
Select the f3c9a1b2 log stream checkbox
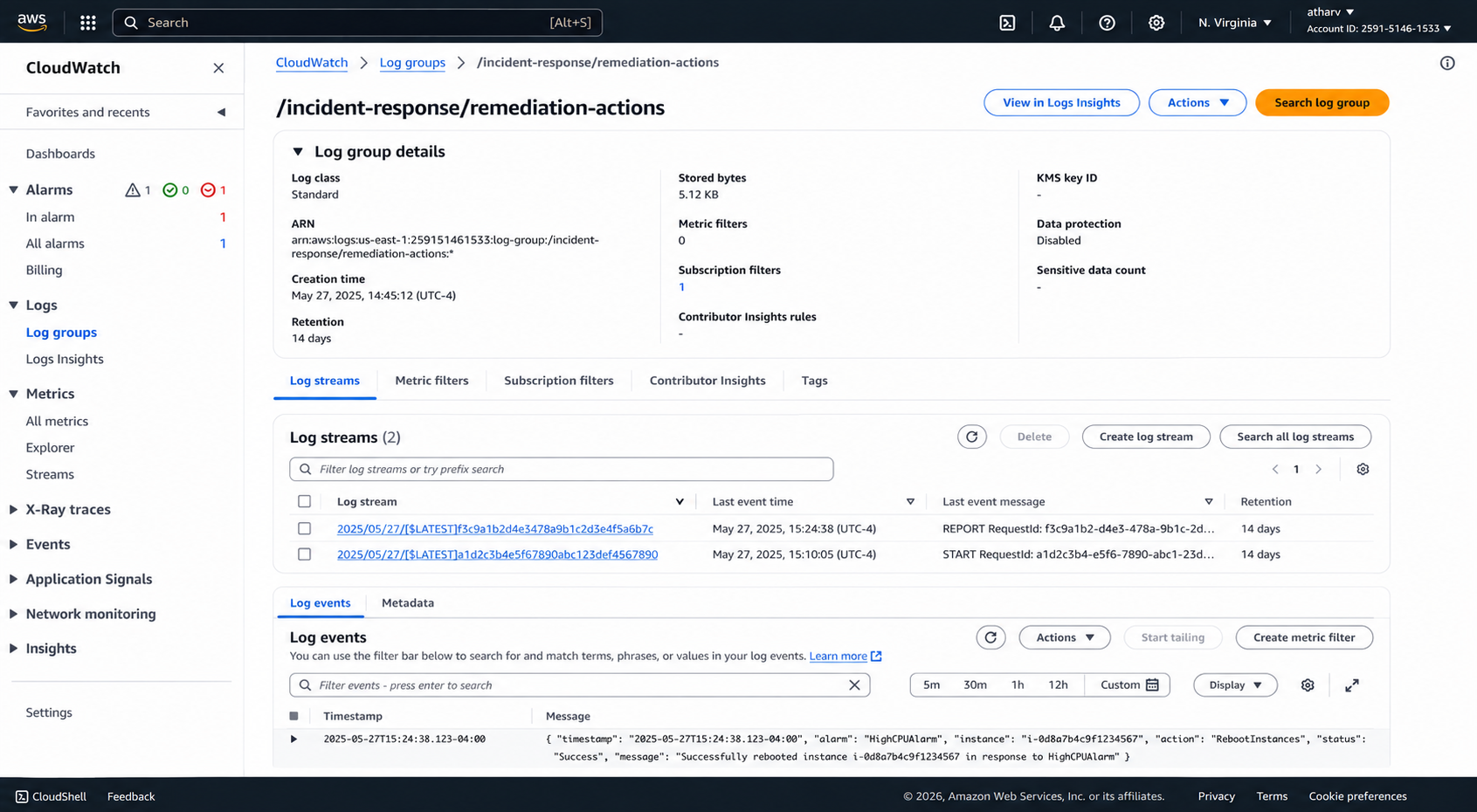(304, 528)
